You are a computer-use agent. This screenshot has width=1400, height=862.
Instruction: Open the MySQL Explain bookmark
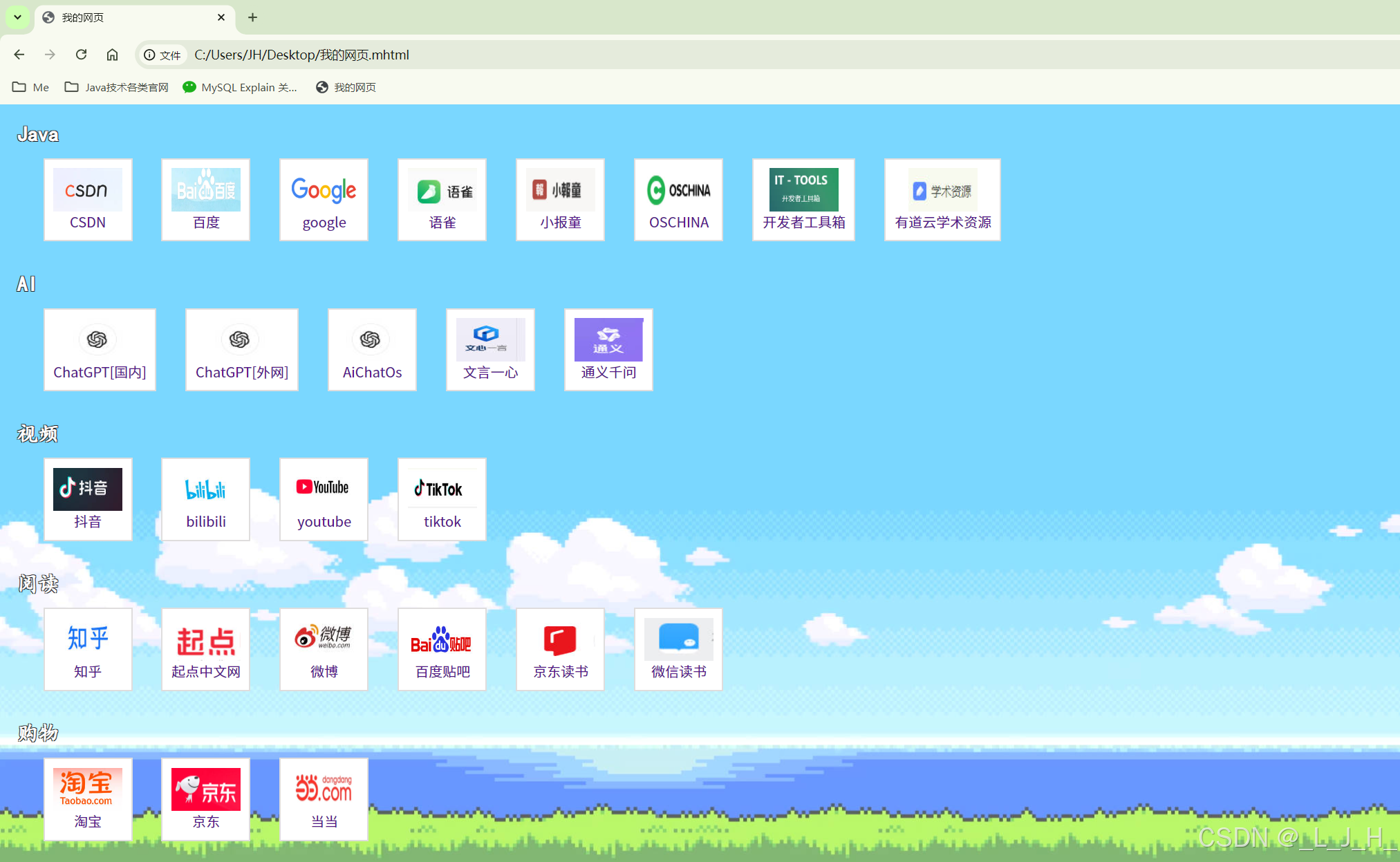click(240, 87)
